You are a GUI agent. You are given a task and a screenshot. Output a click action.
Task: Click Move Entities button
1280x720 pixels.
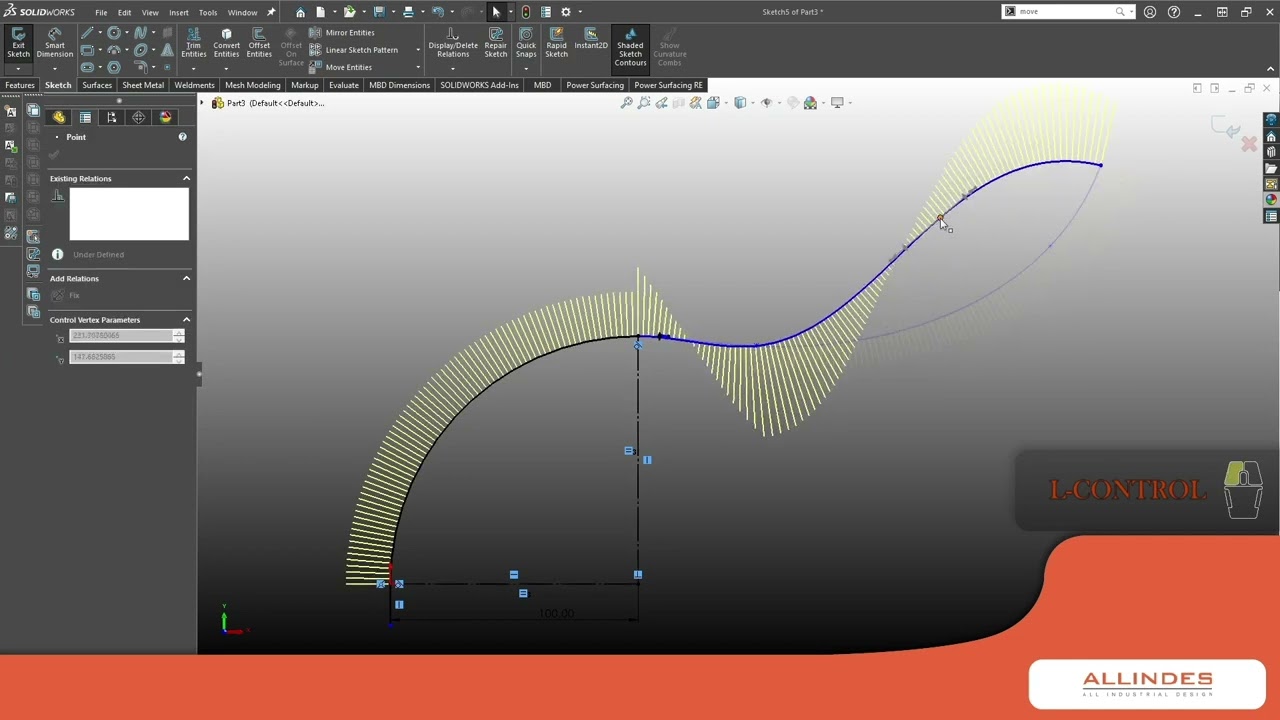(x=341, y=67)
